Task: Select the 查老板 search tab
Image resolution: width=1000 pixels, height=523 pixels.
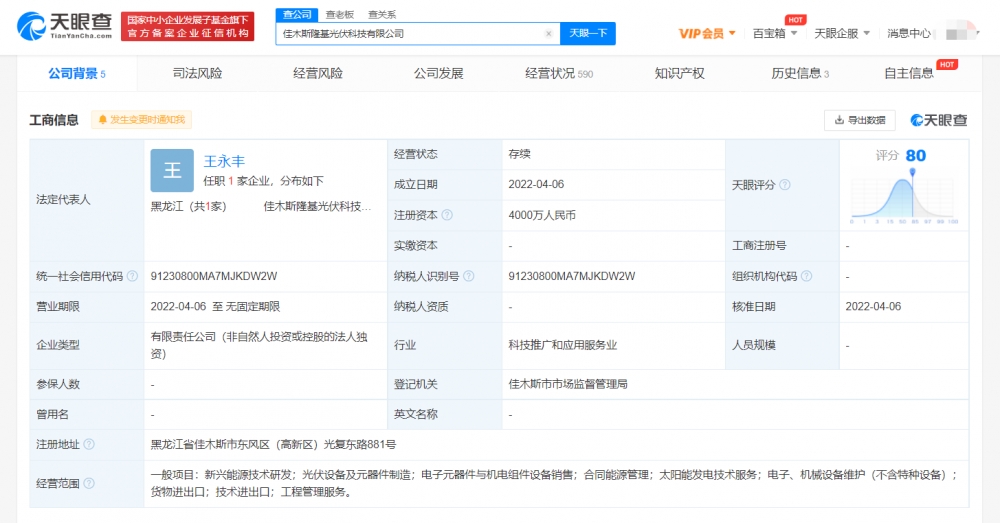Action: point(339,14)
